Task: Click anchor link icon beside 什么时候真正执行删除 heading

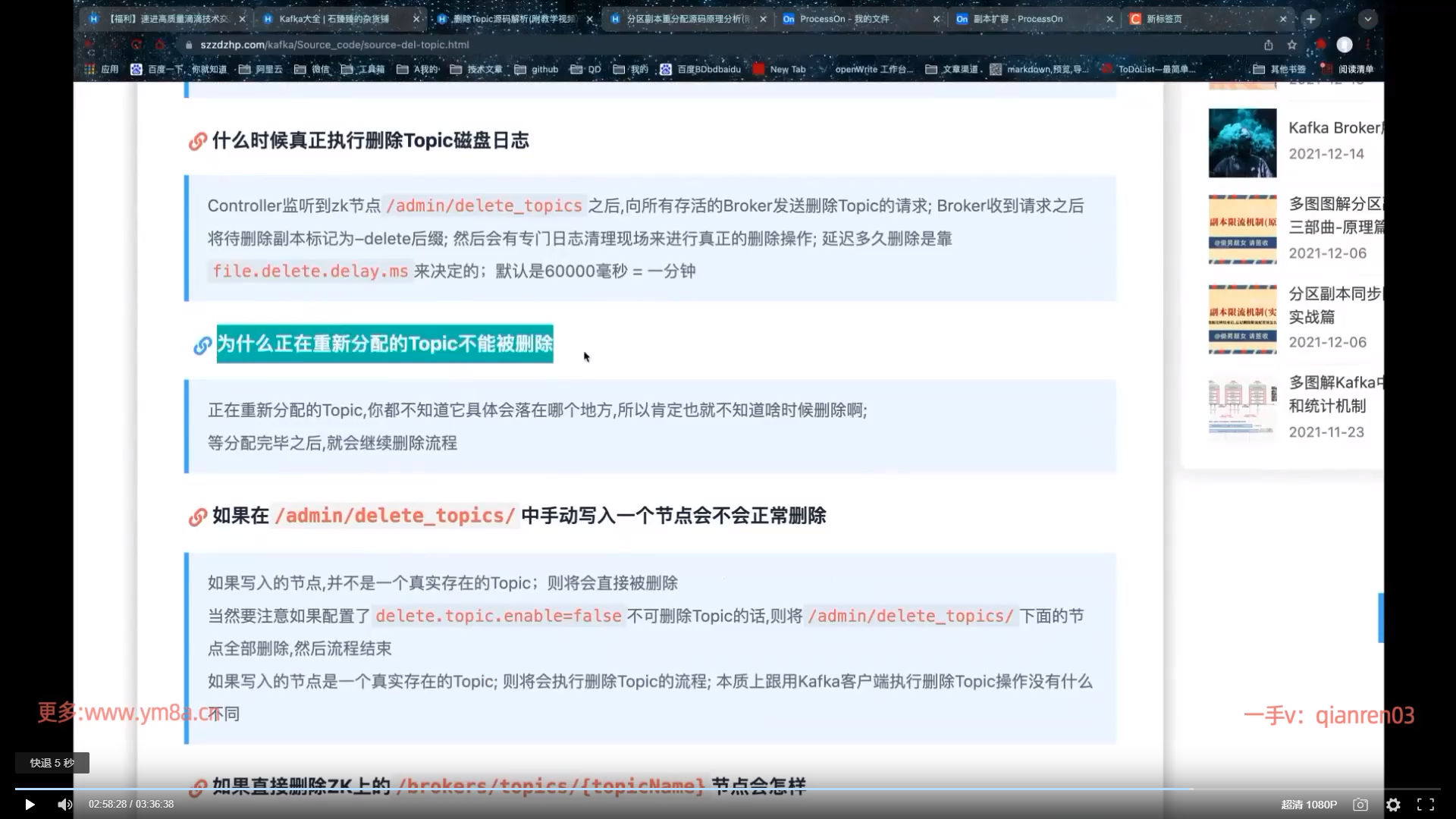Action: [198, 141]
